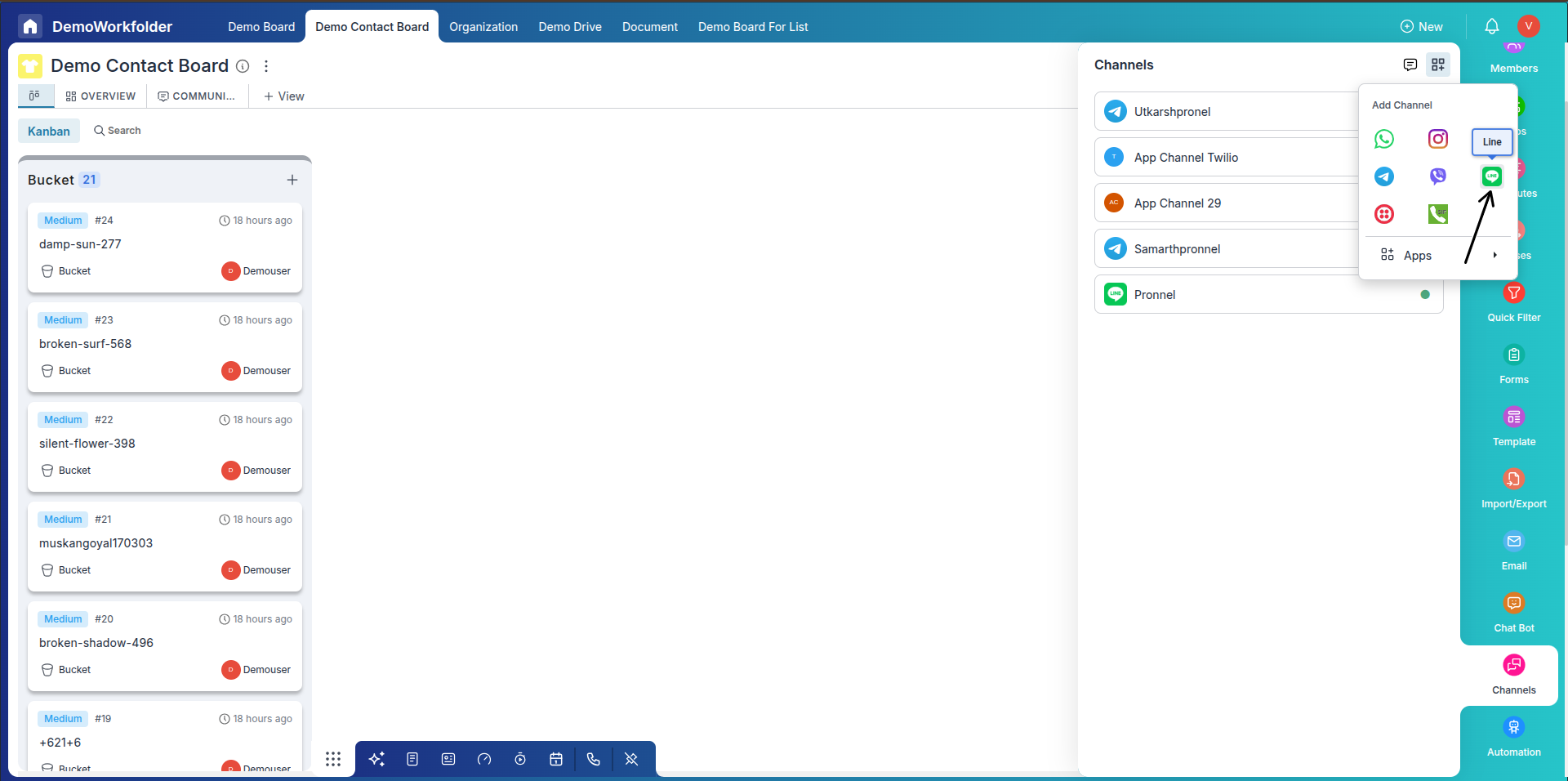Open card broken-shadow-496
The height and width of the screenshot is (781, 1568).
tap(165, 646)
